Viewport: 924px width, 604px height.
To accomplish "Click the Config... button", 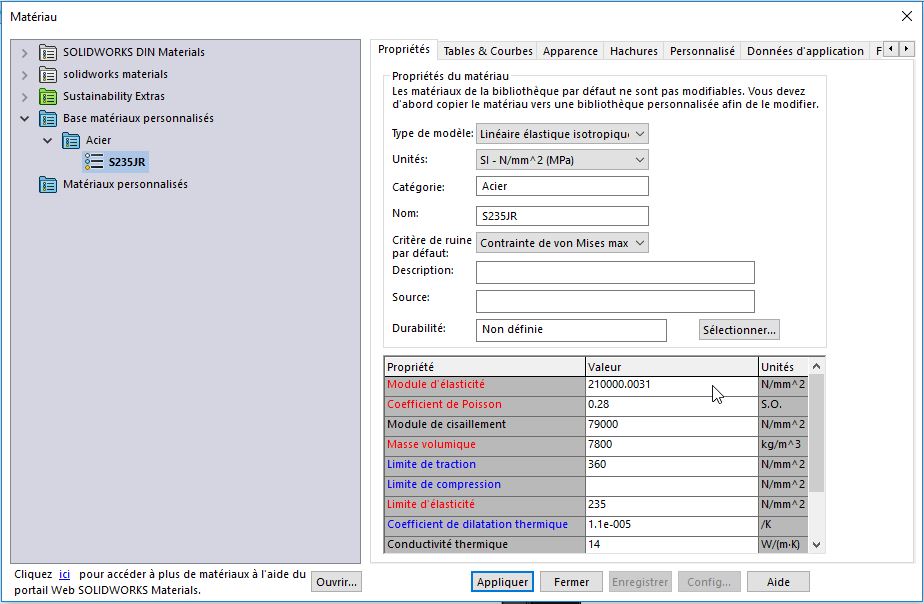I will click(x=709, y=582).
